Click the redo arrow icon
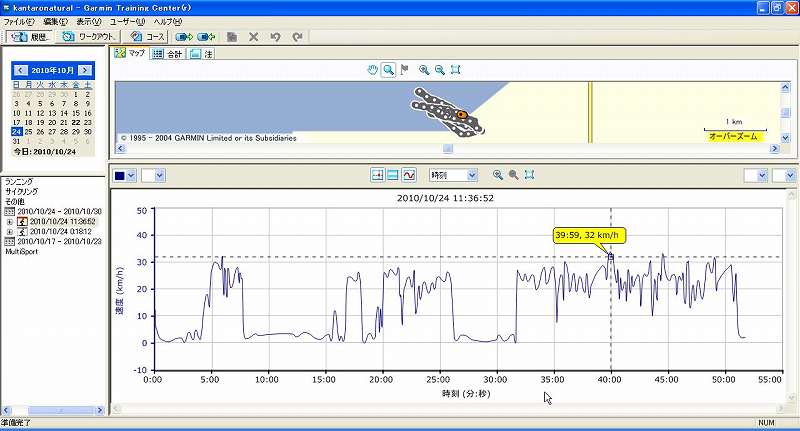 pos(297,37)
